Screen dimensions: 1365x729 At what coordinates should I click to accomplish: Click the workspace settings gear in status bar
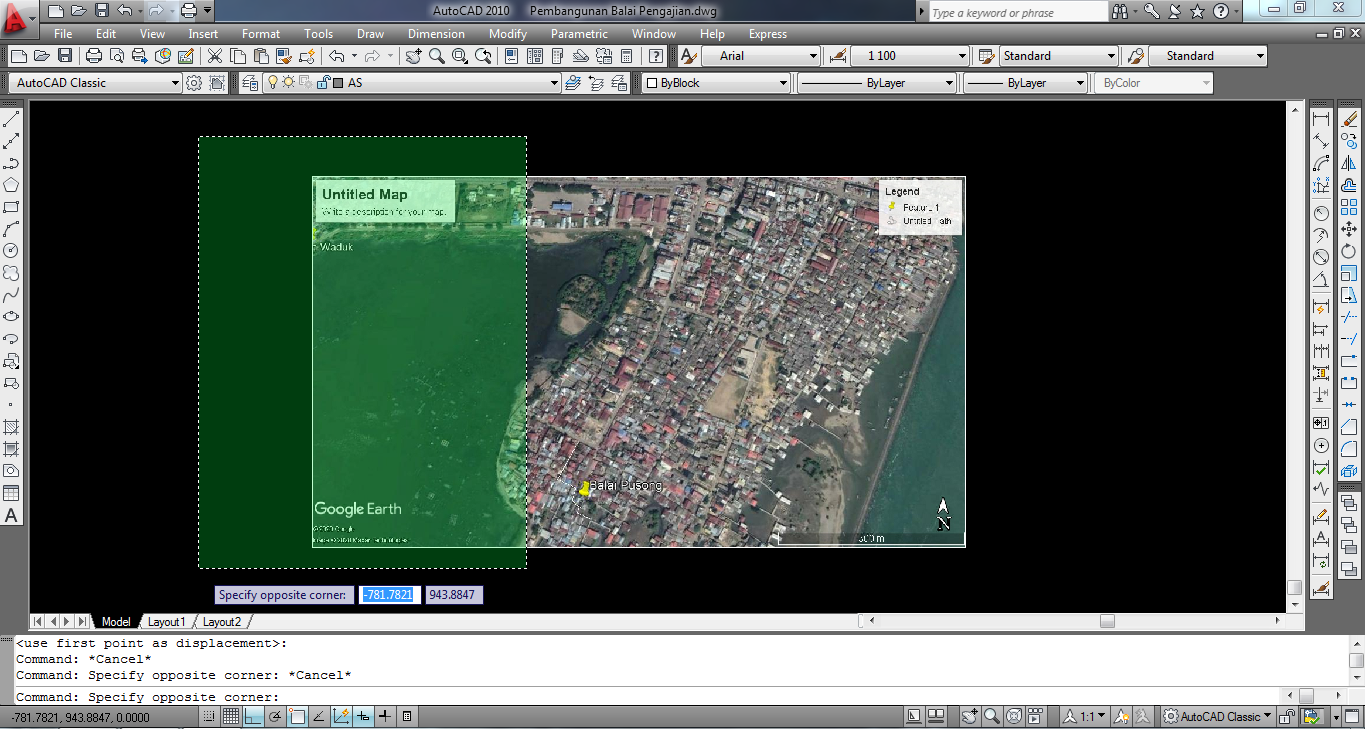pos(1171,716)
